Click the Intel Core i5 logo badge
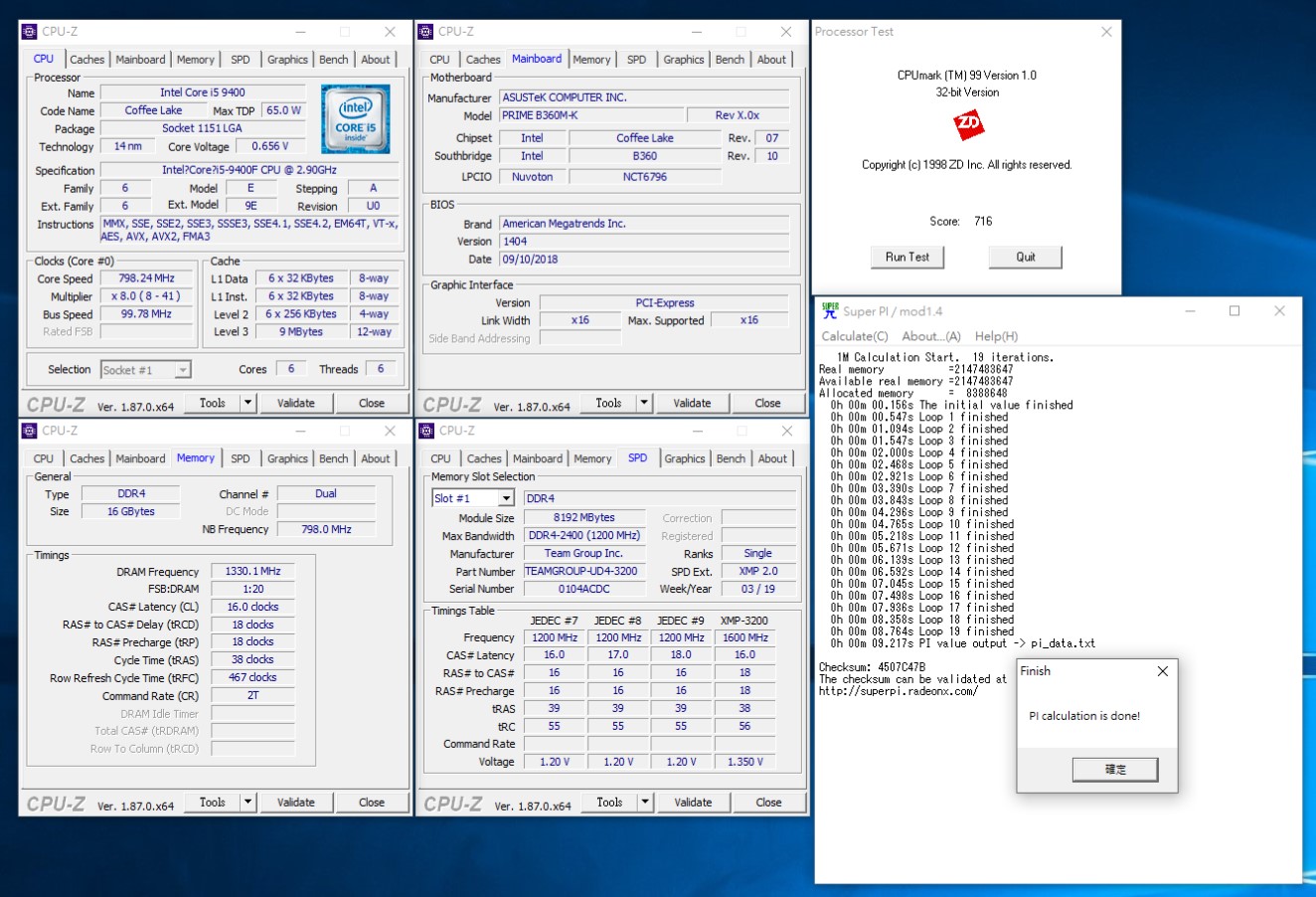The image size is (1316, 897). coord(356,118)
